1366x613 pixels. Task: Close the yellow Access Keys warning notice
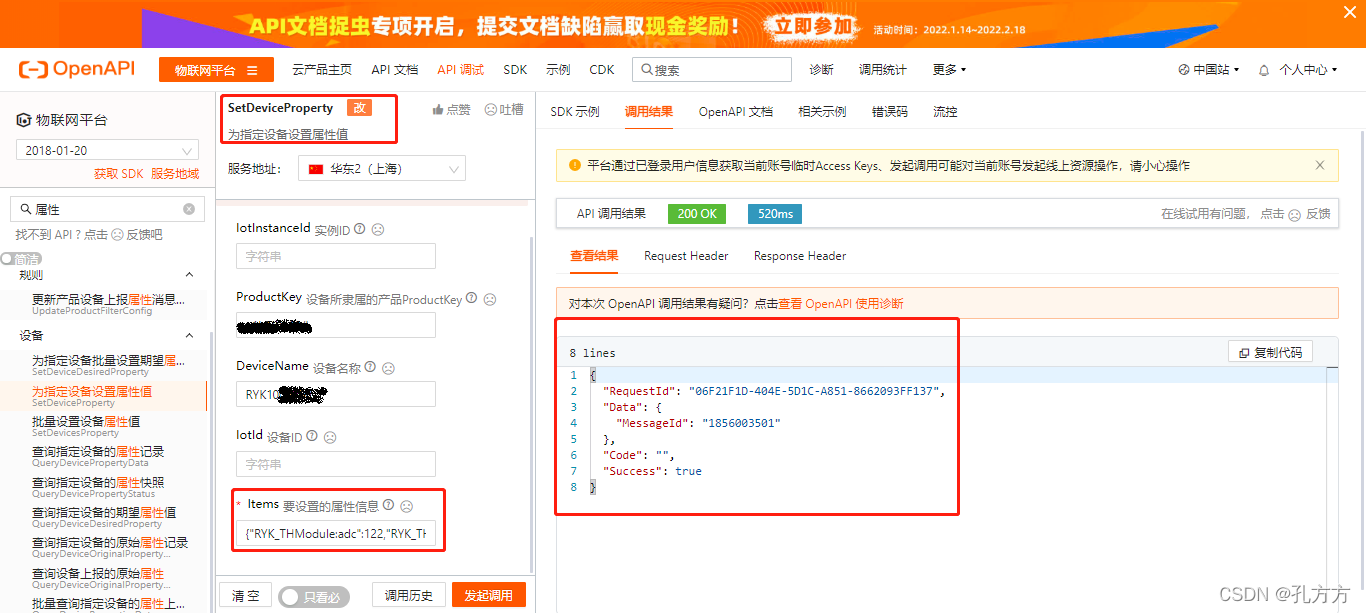pyautogui.click(x=1320, y=165)
